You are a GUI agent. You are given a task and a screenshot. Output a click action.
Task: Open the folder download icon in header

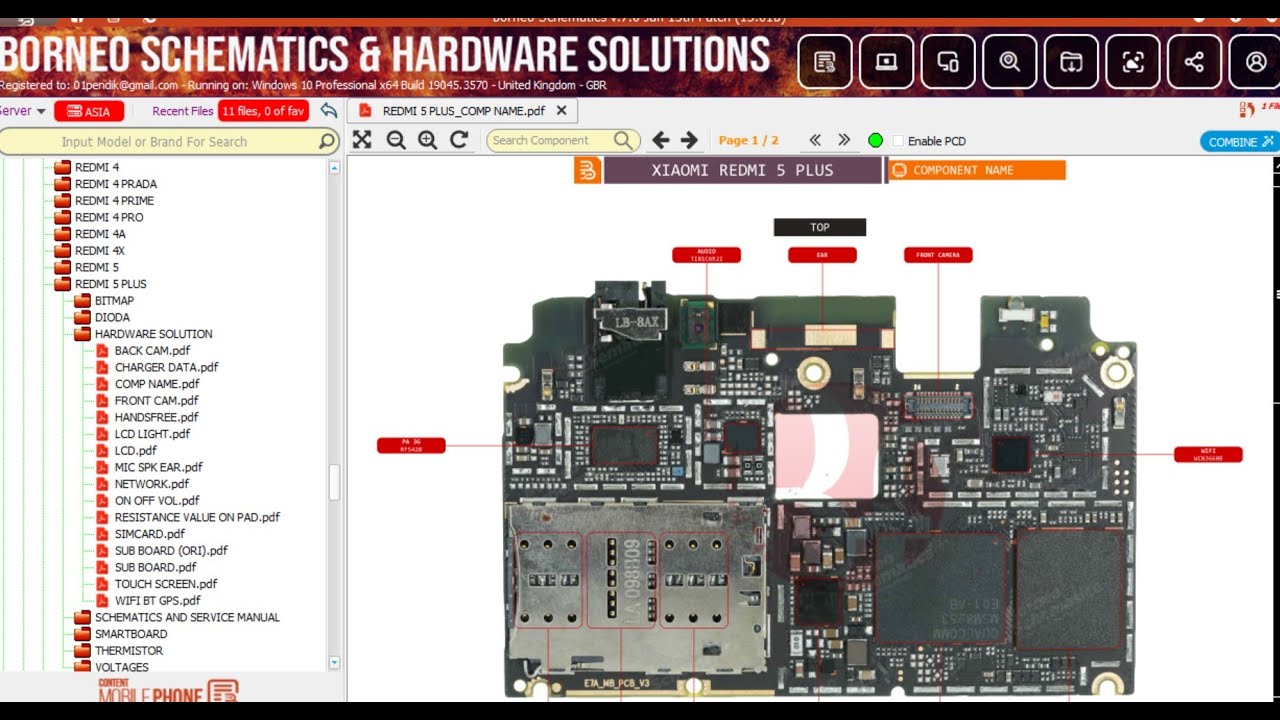pyautogui.click(x=1071, y=62)
